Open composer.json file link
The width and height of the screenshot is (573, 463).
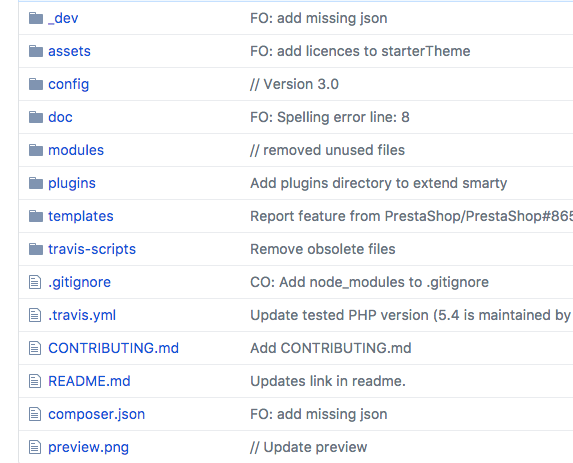(x=96, y=414)
